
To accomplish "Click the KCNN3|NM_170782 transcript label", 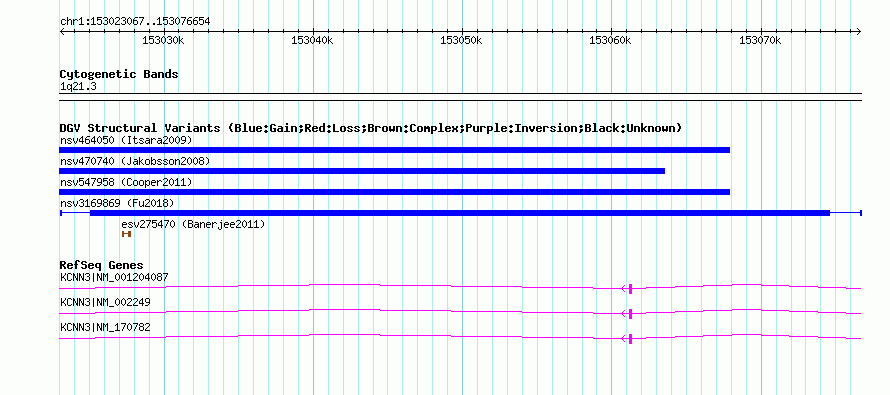I will [105, 327].
